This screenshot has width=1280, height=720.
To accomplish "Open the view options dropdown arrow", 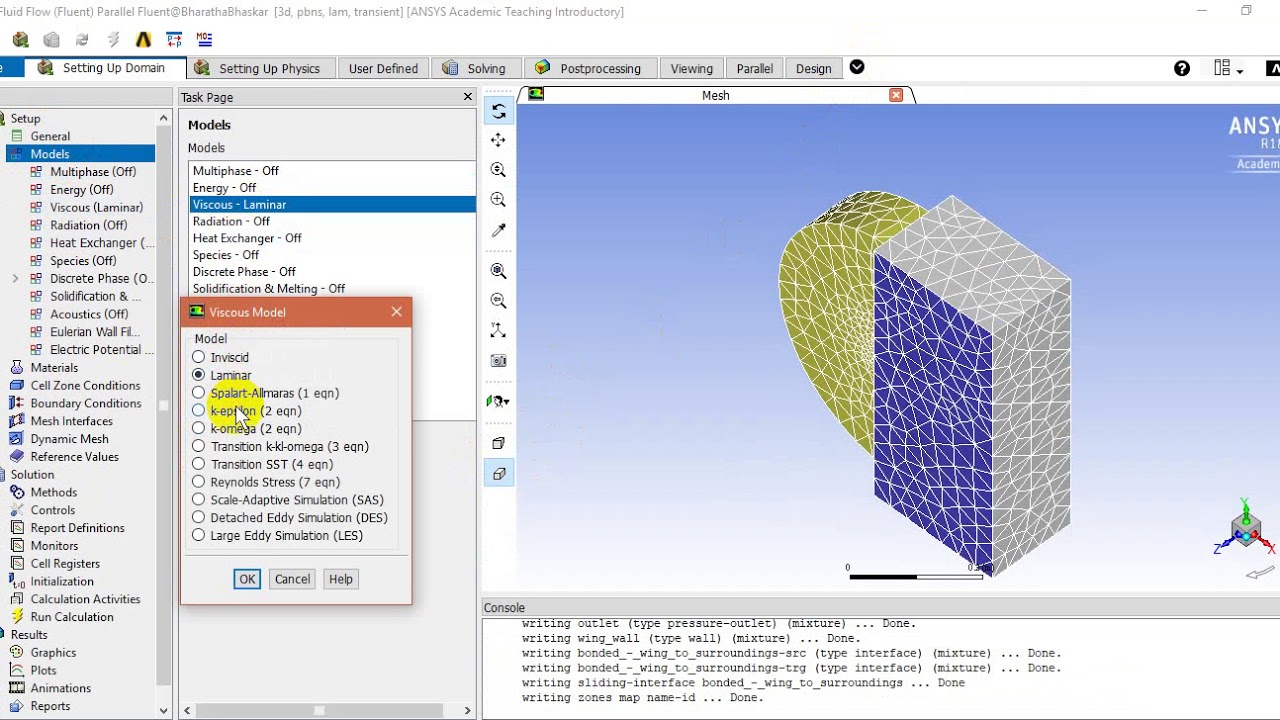I will pyautogui.click(x=504, y=402).
